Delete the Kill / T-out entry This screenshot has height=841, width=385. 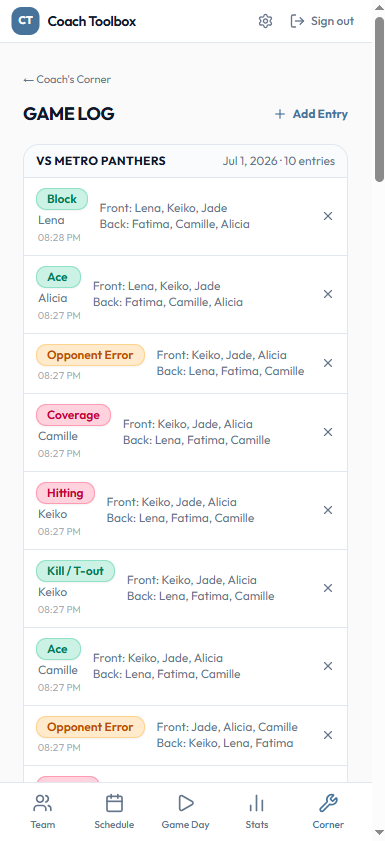328,588
